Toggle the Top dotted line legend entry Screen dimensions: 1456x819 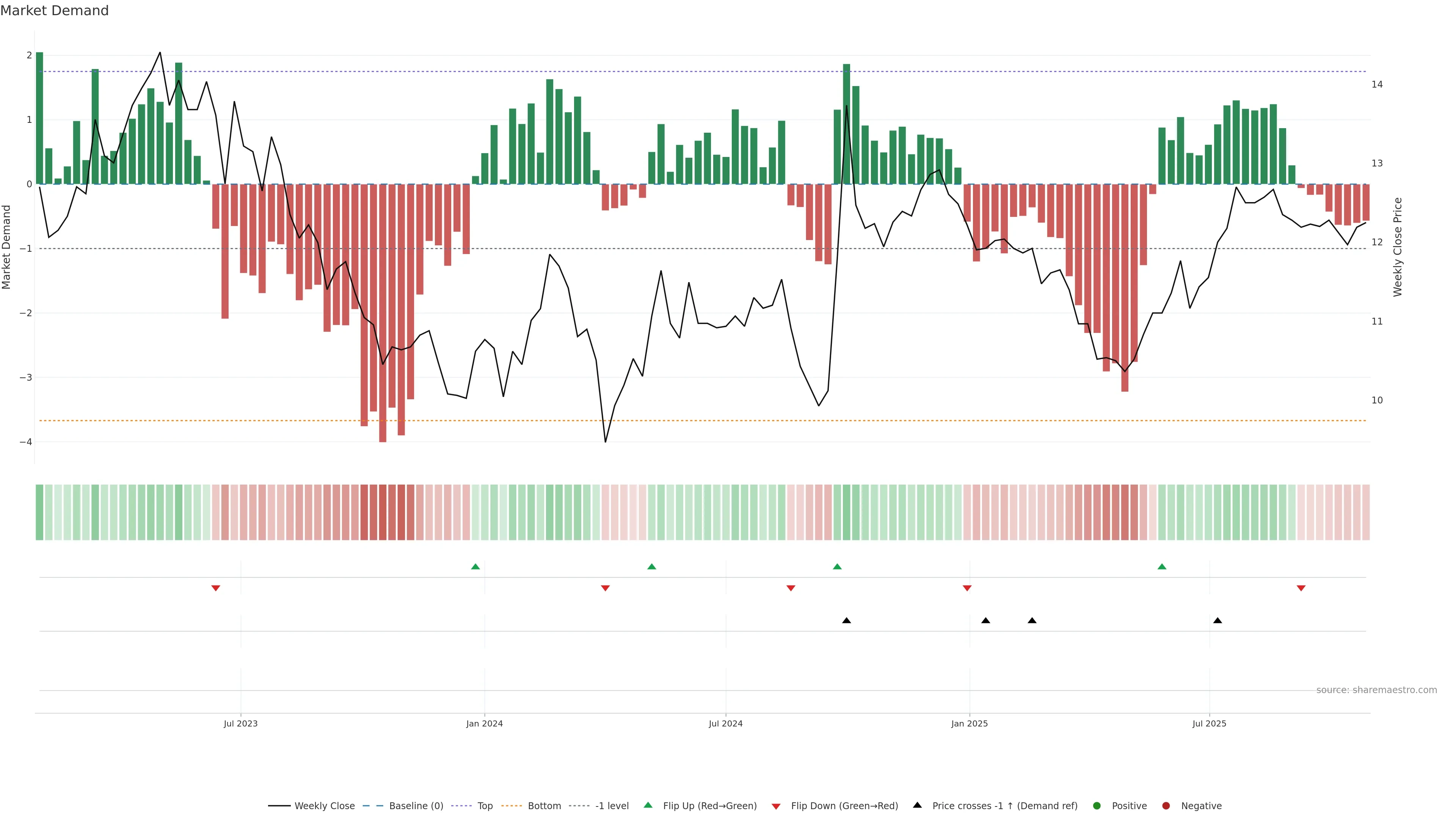point(485,805)
